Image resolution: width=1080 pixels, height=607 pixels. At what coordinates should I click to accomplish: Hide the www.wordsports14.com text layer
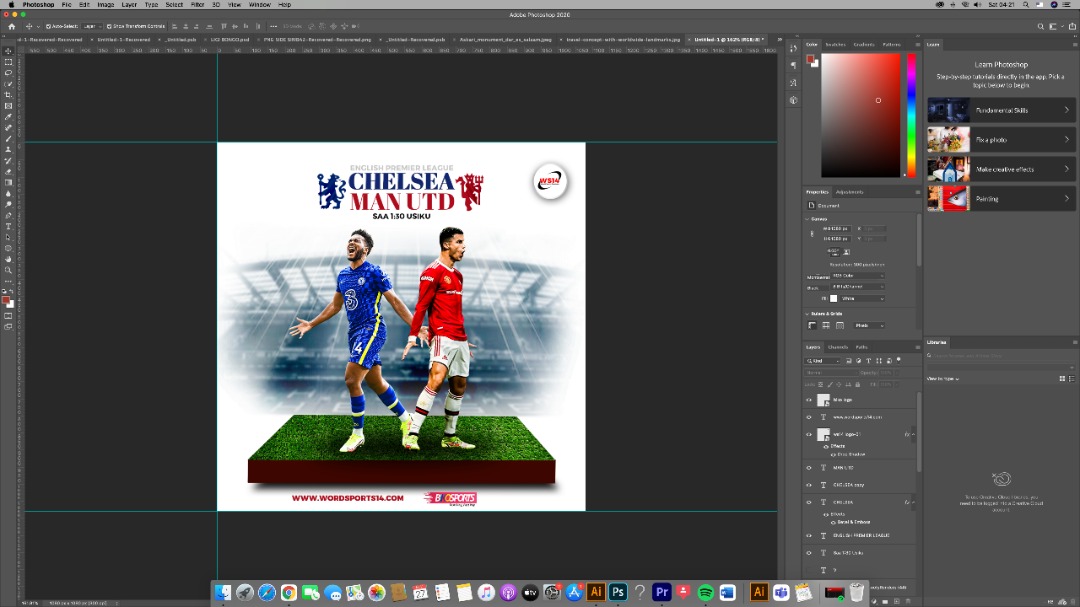pos(809,417)
